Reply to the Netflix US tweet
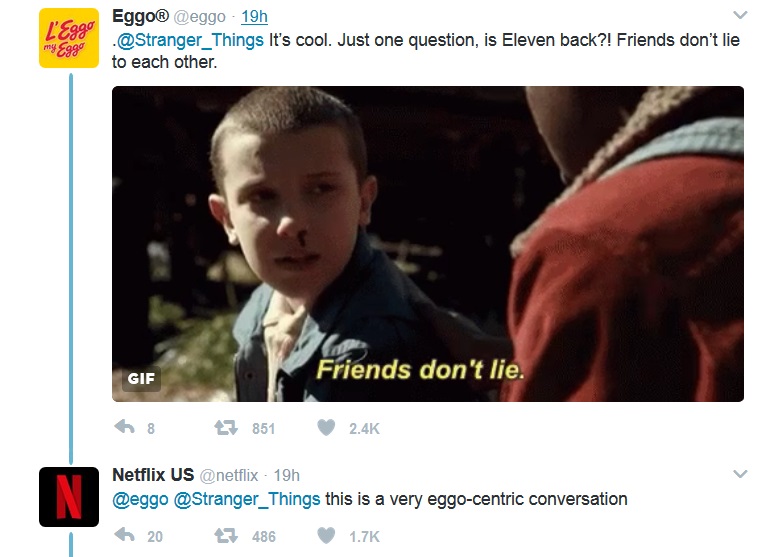This screenshot has width=783, height=557. coord(125,536)
